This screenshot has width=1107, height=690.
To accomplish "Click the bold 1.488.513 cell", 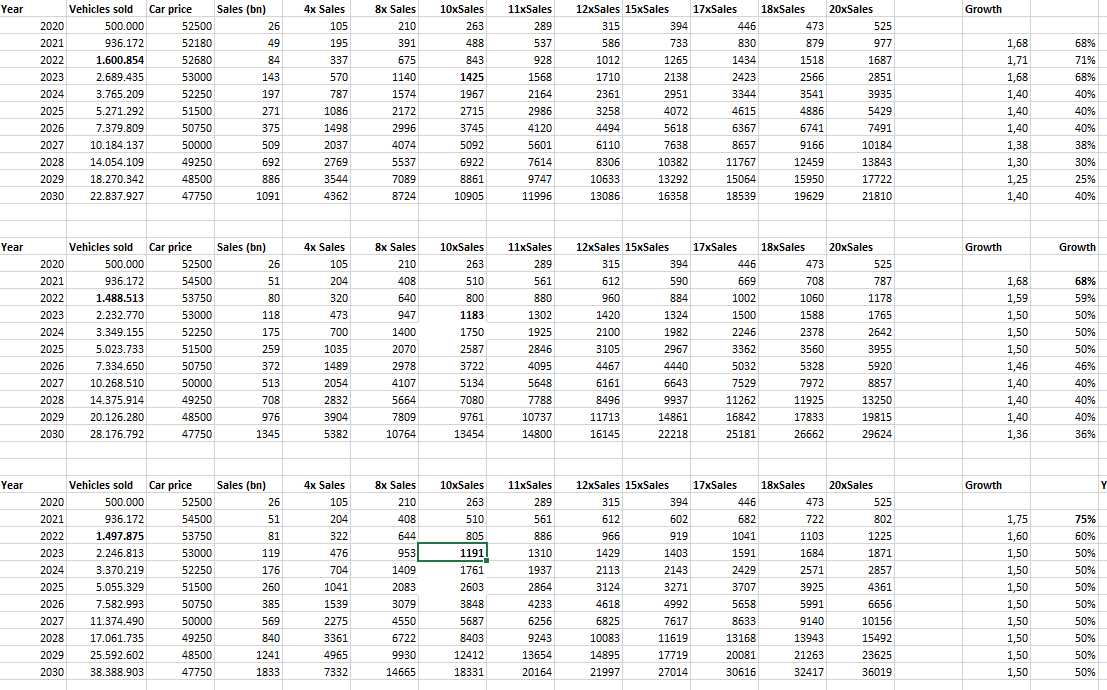I will [107, 298].
